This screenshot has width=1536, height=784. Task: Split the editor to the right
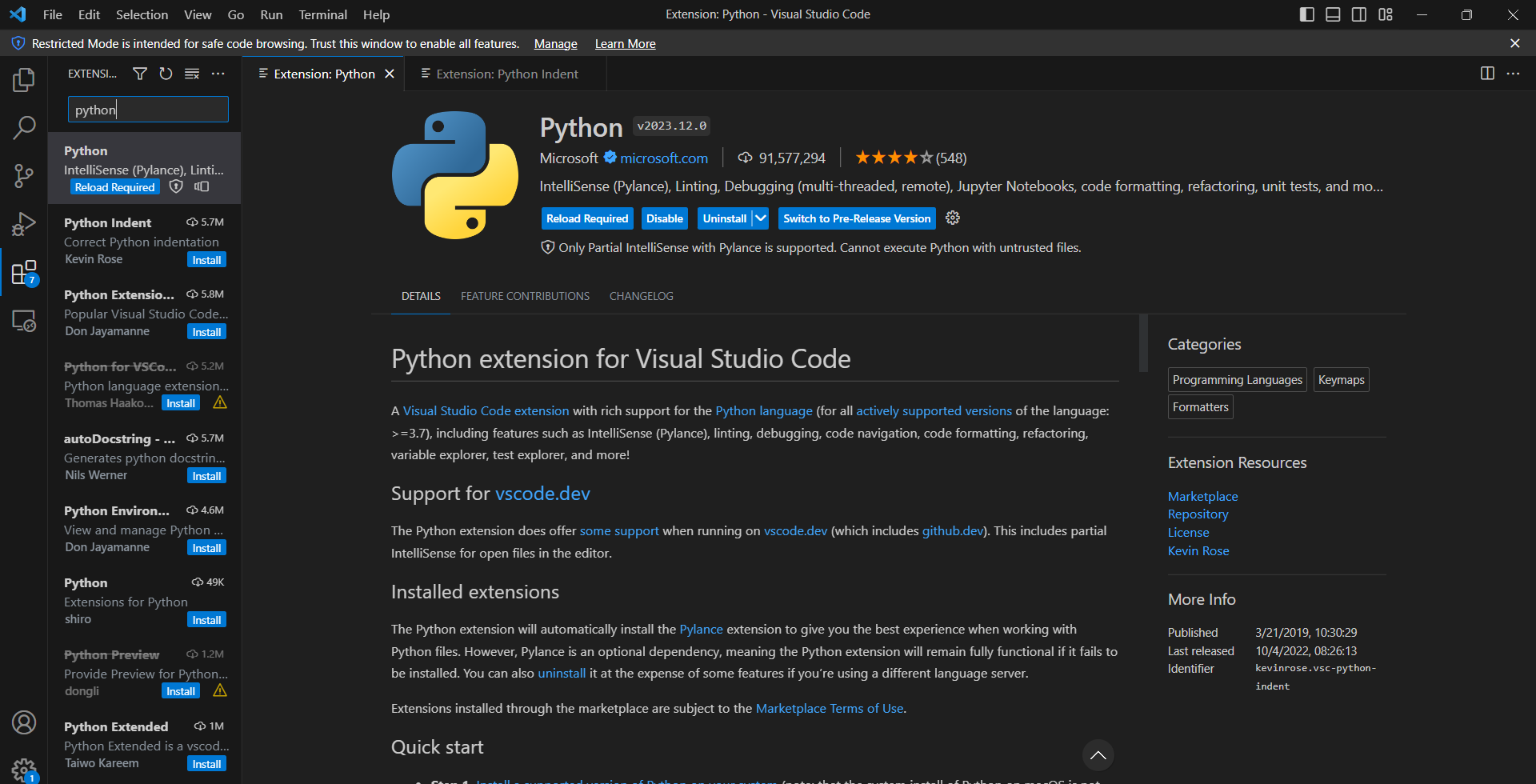point(1487,74)
